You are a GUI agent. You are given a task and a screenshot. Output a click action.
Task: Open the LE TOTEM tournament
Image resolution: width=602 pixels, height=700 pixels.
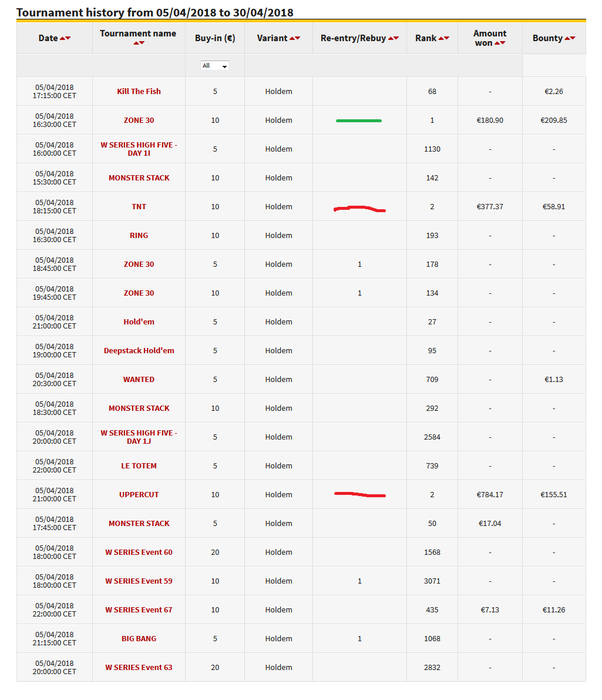pyautogui.click(x=139, y=466)
